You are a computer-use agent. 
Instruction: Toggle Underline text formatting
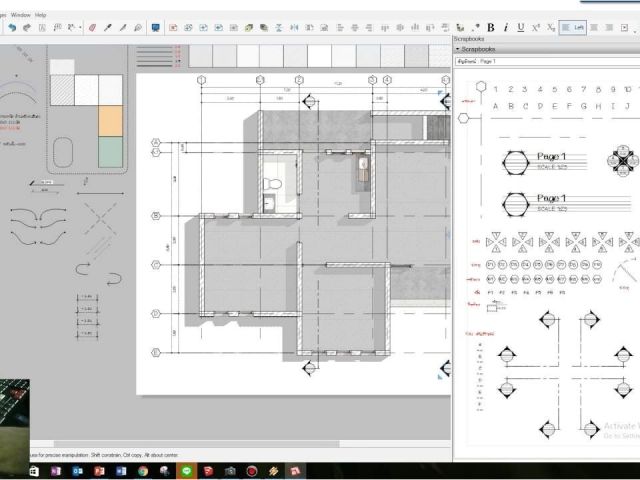pyautogui.click(x=521, y=27)
